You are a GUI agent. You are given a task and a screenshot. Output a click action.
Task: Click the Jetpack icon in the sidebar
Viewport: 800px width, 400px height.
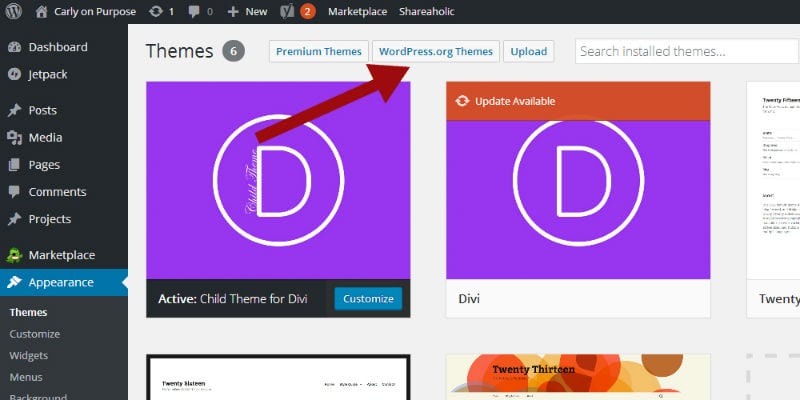point(14,74)
